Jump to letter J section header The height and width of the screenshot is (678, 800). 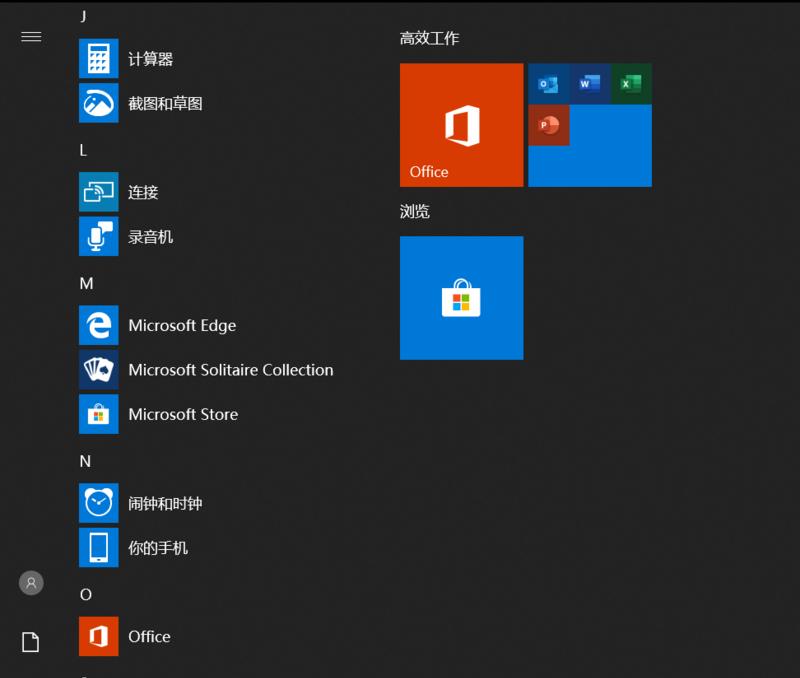point(84,16)
